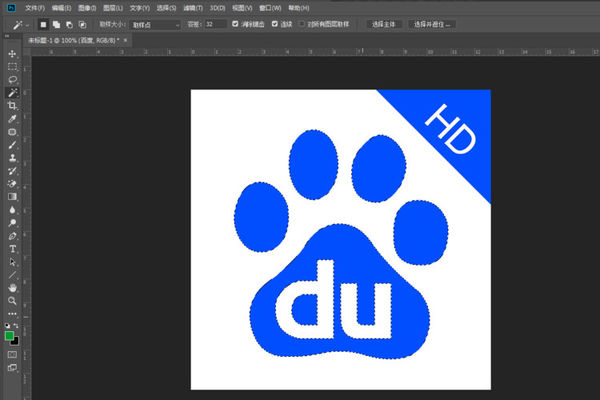
Task: Select the Zoom tool
Action: pyautogui.click(x=12, y=301)
